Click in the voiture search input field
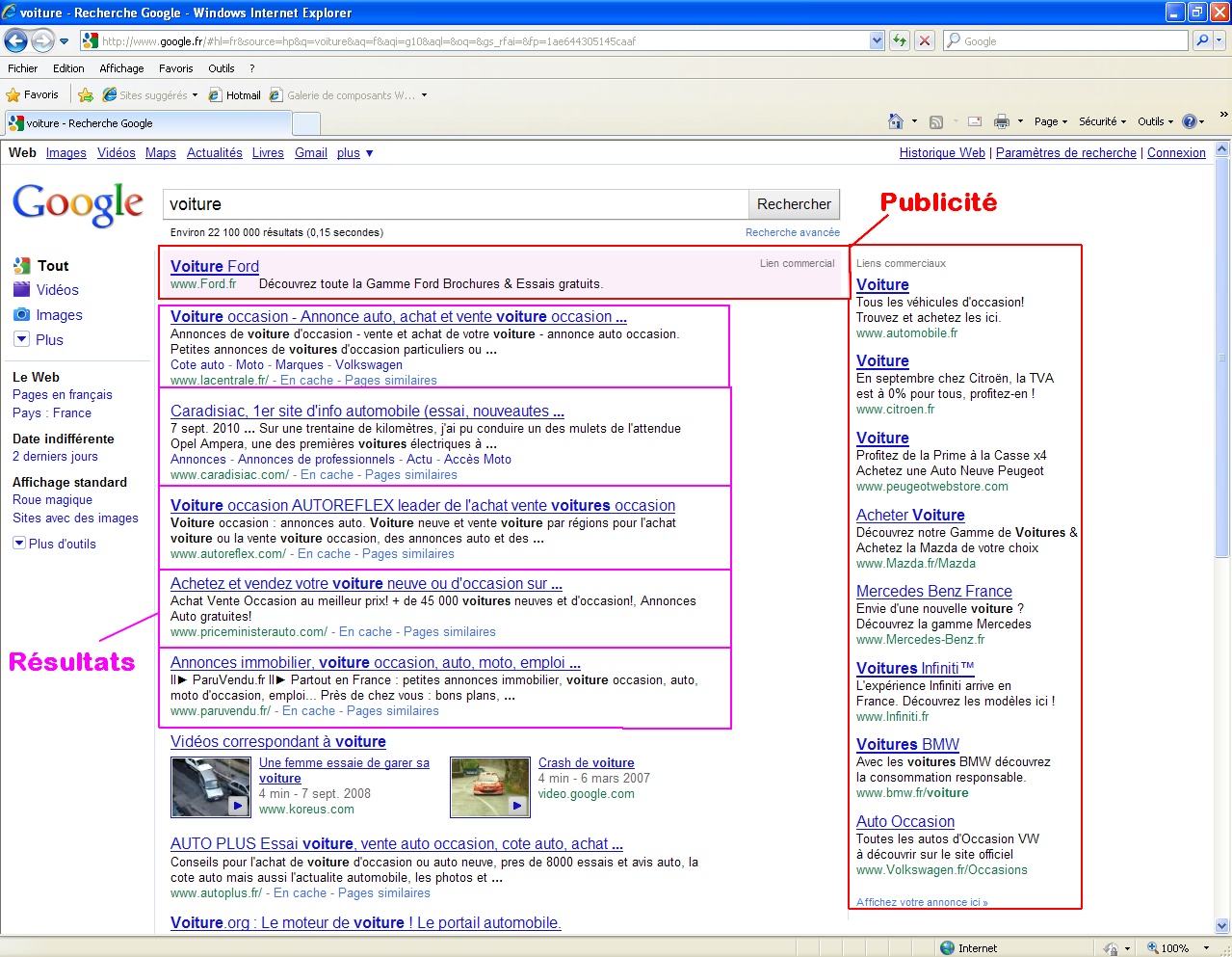This screenshot has height=957, width=1232. [x=455, y=204]
